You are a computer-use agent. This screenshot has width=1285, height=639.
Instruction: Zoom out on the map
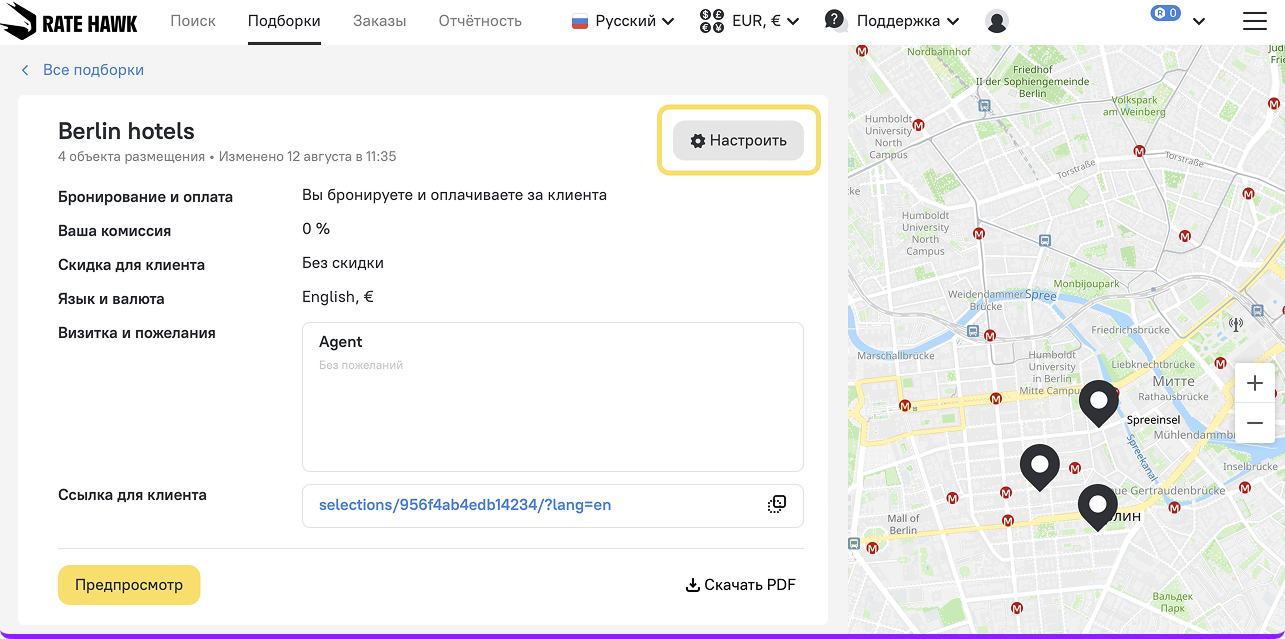(1255, 424)
